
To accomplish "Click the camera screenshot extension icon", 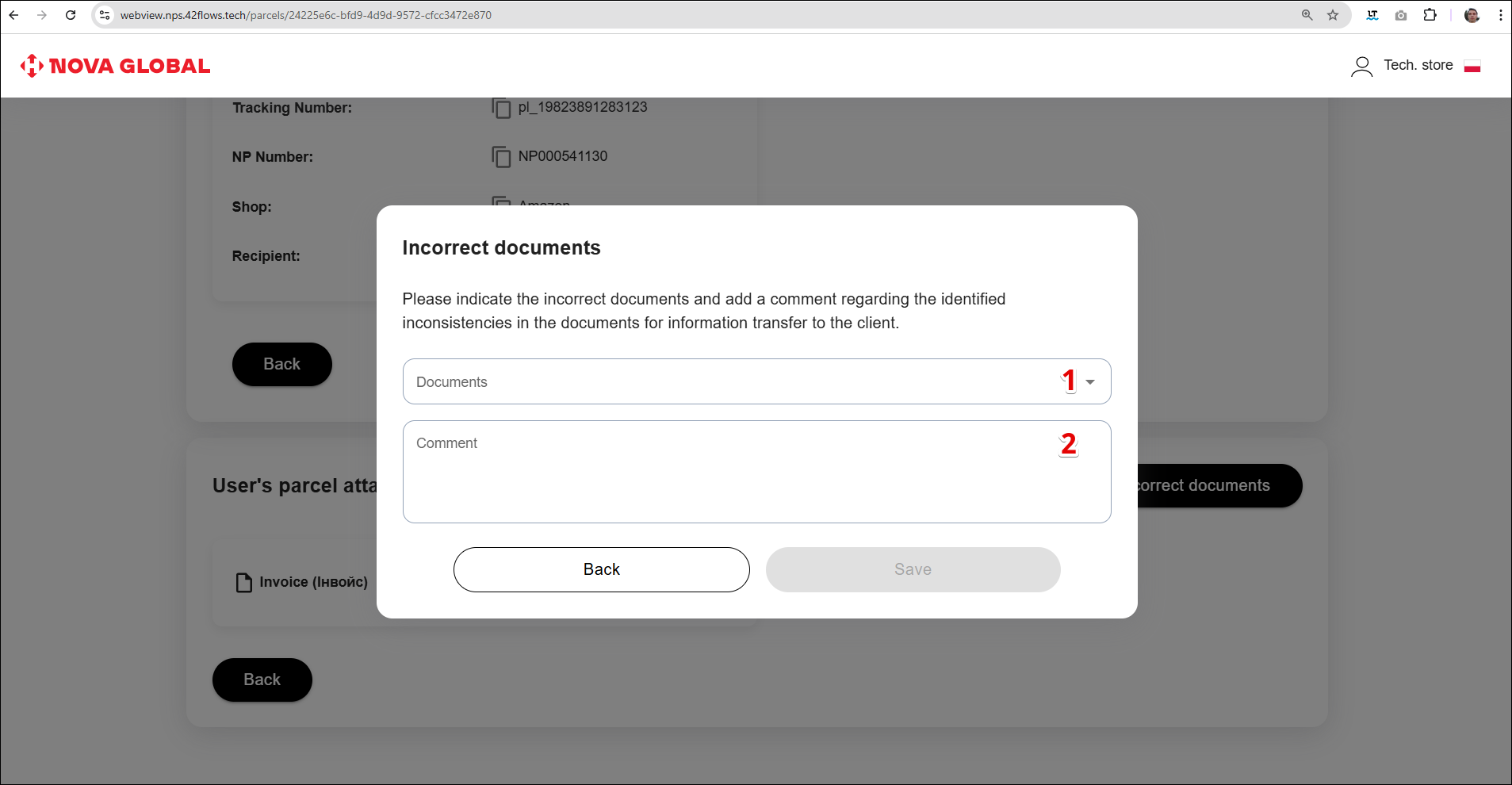I will pos(1401,15).
